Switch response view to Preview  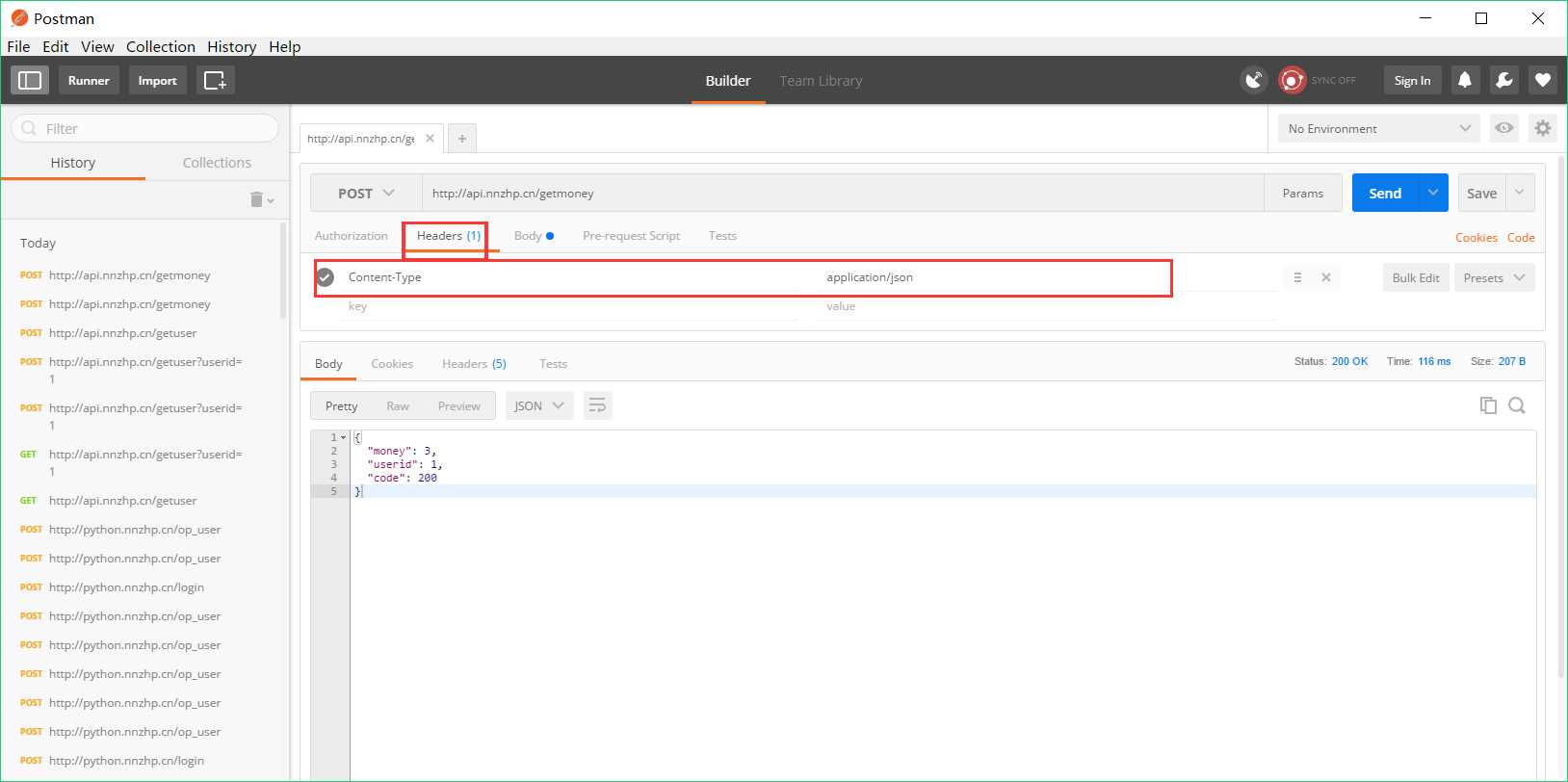[x=458, y=405]
